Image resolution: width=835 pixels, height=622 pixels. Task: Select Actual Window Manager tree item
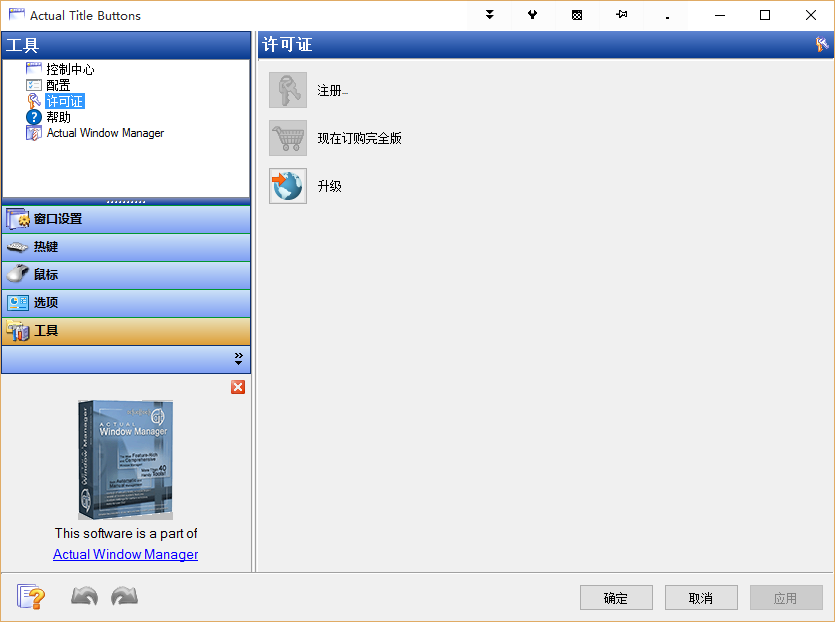pos(105,133)
